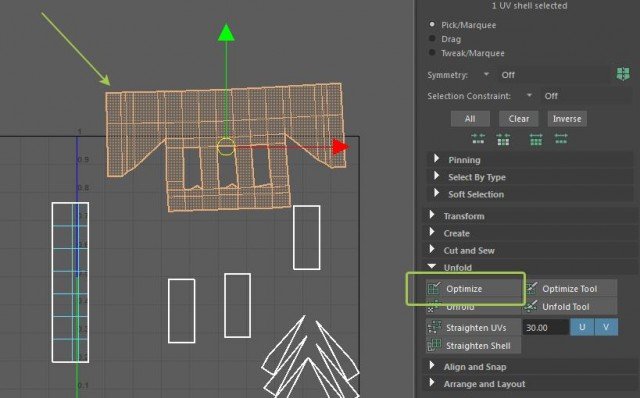Open the Selection Constraint dropdown arrow
The width and height of the screenshot is (640, 398).
coord(529,96)
